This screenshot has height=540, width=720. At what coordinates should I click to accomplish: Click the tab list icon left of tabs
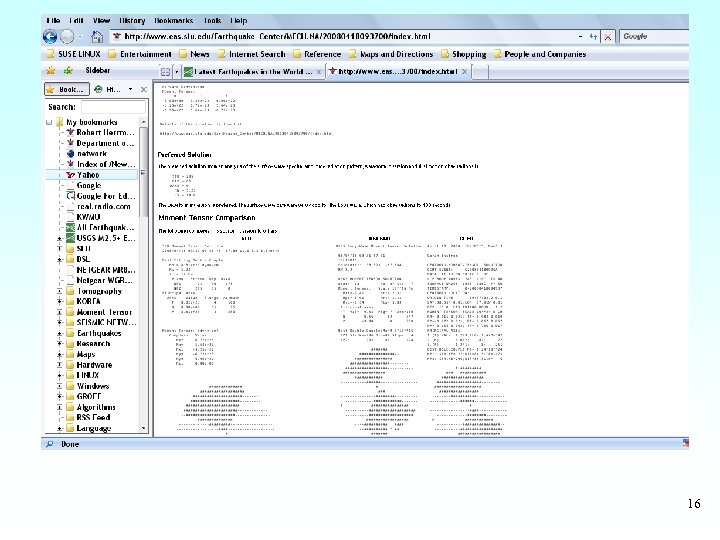[x=164, y=72]
